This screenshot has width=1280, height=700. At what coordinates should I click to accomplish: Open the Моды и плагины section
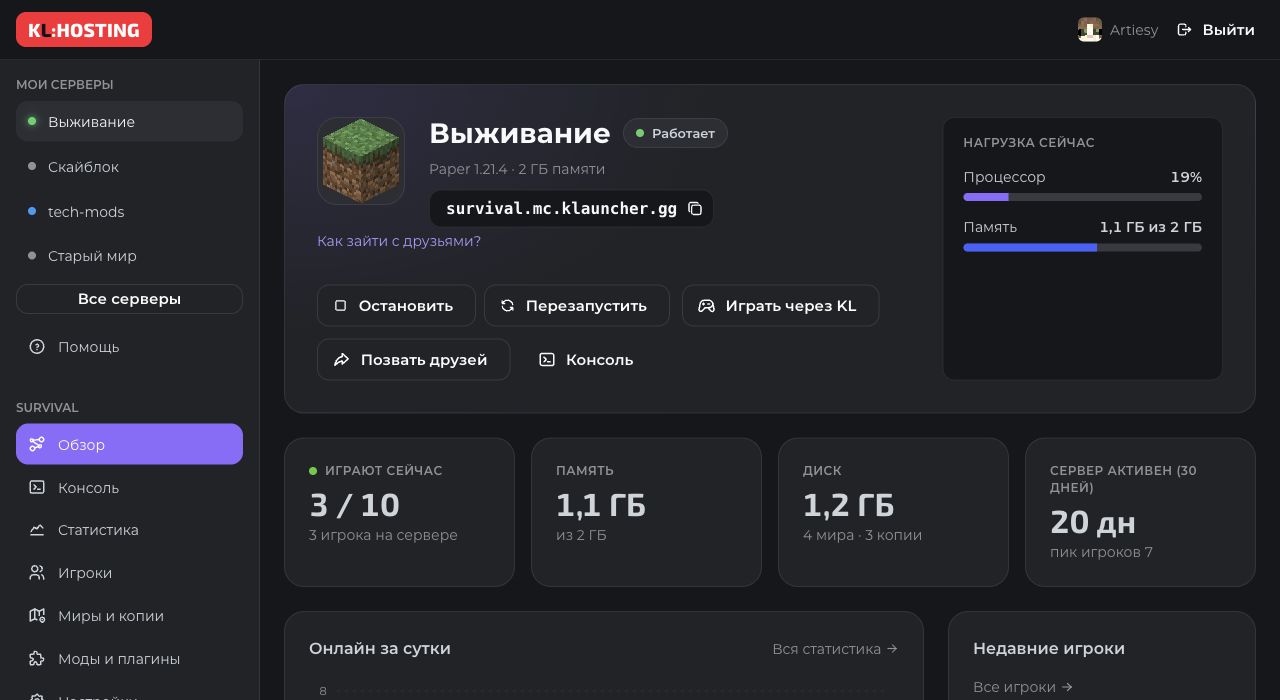[x=129, y=659]
